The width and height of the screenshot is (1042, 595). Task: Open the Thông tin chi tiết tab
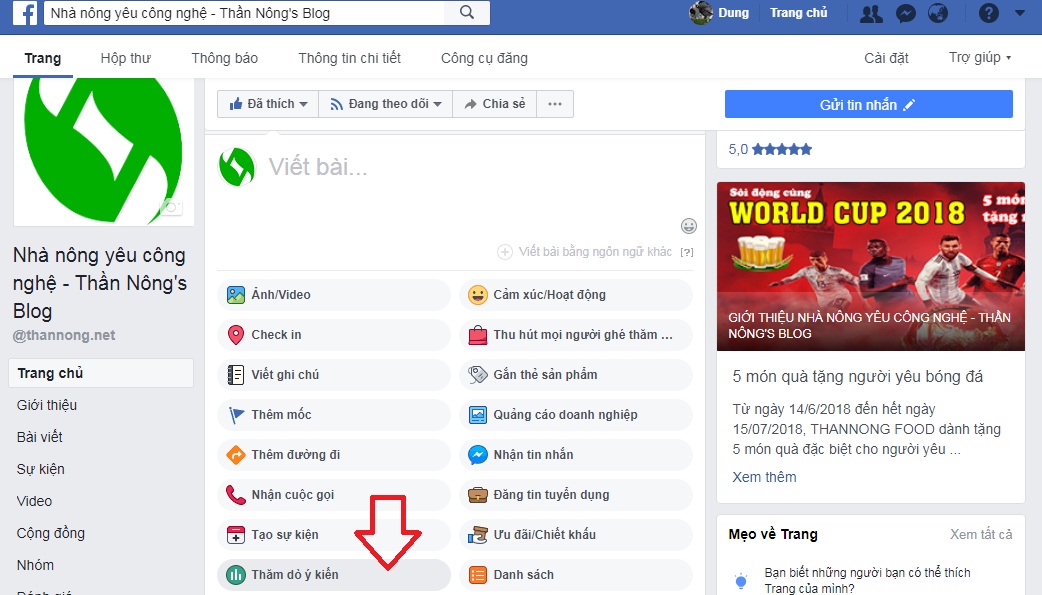(x=350, y=58)
